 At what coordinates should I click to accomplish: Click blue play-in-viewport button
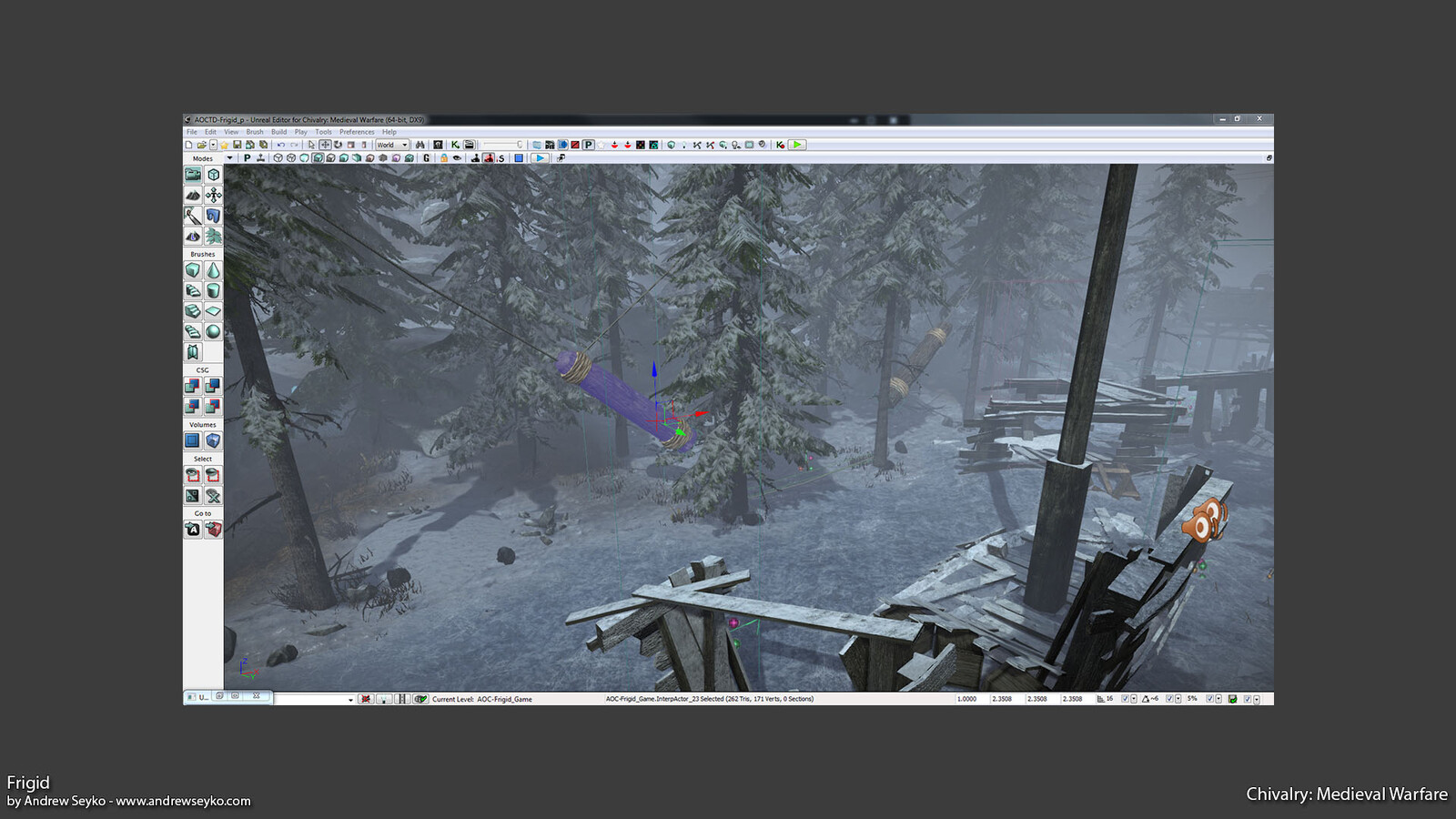coord(540,158)
